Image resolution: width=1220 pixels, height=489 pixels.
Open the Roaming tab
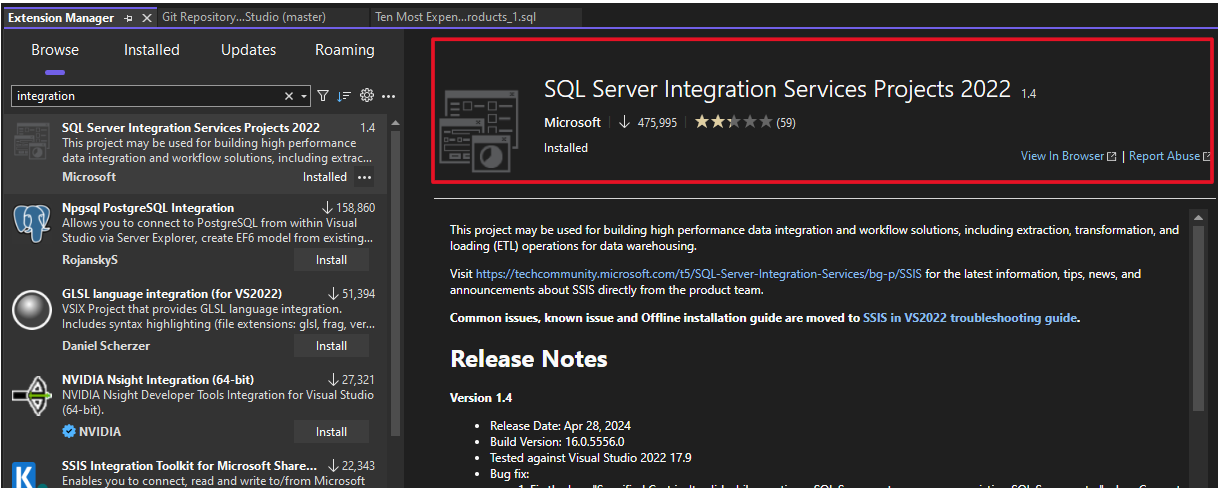345,50
